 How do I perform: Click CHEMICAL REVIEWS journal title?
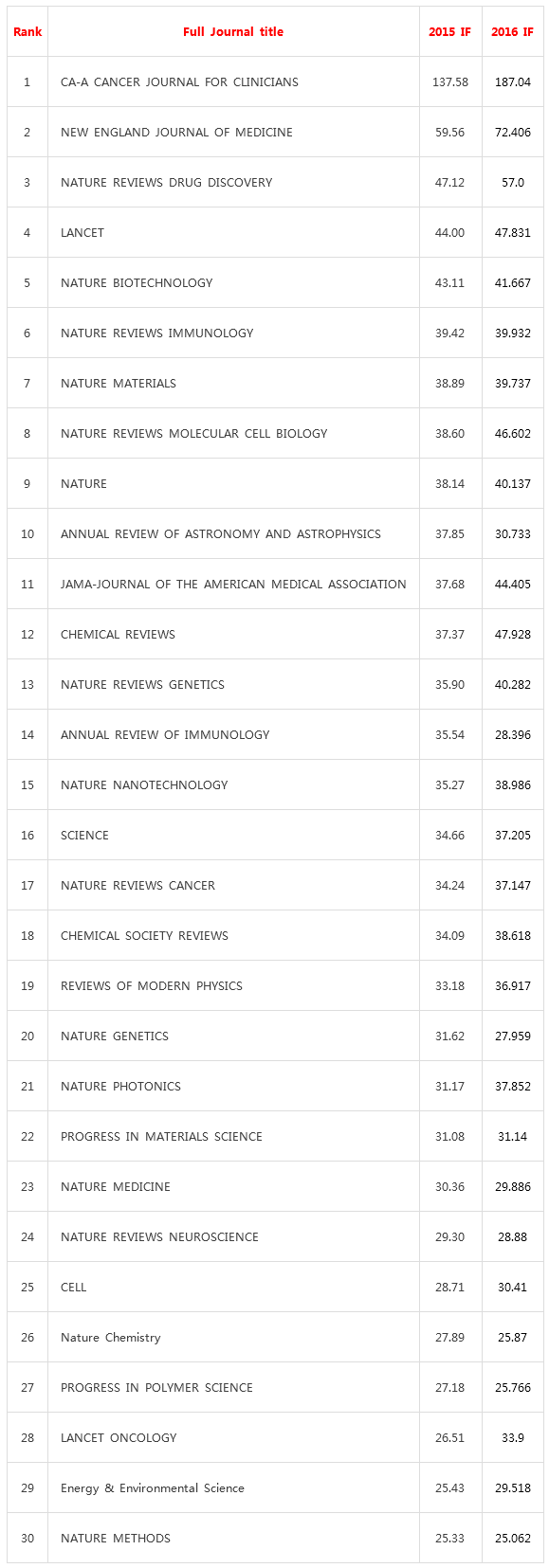118,635
